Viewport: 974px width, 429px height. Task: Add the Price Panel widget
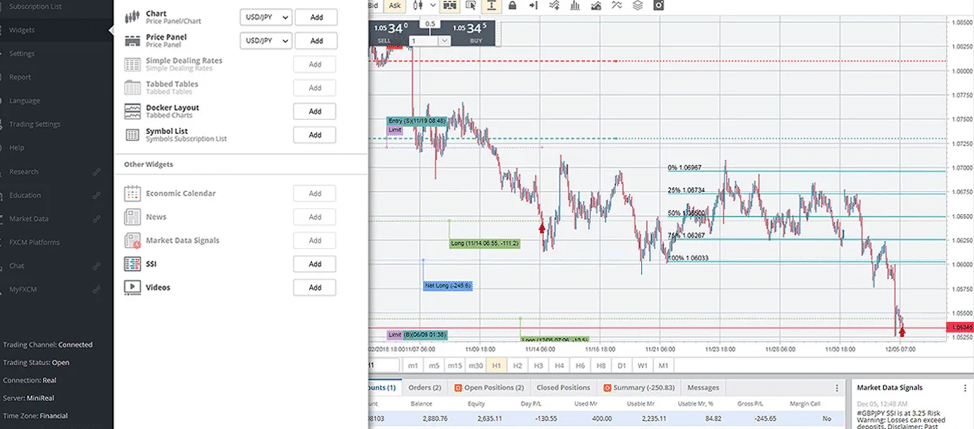316,41
